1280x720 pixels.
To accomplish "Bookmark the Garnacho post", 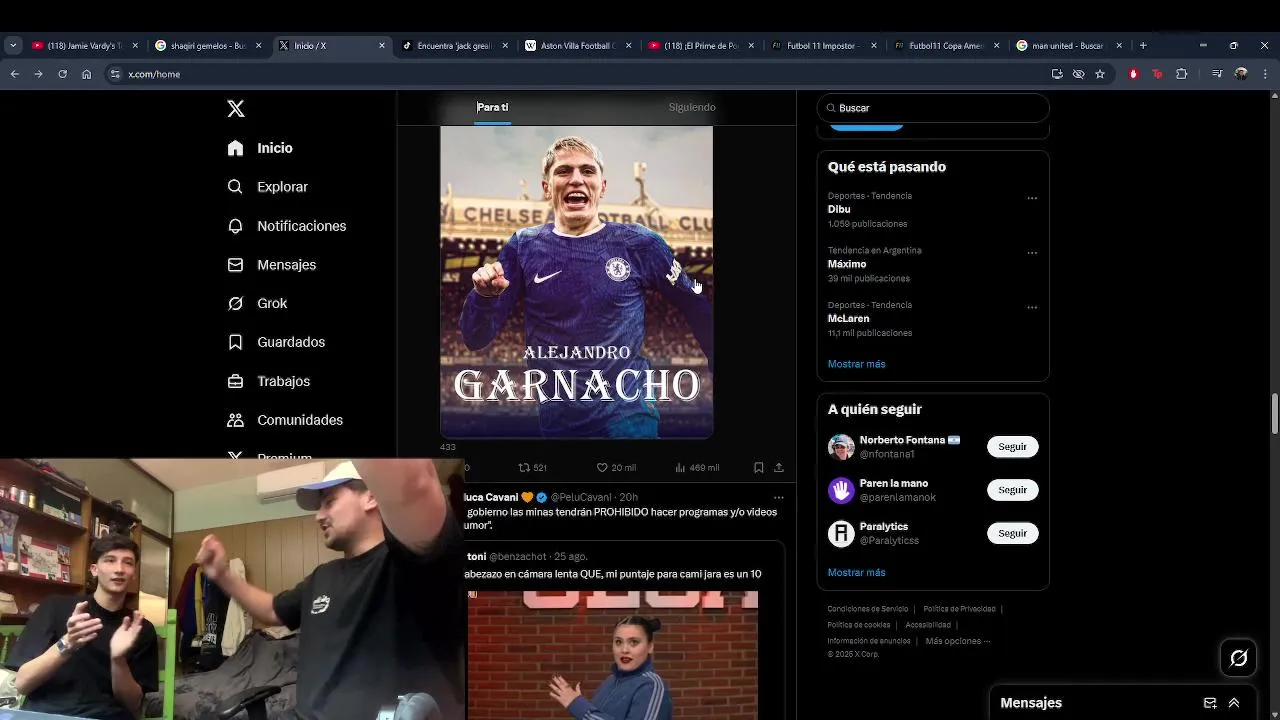I will tap(759, 467).
